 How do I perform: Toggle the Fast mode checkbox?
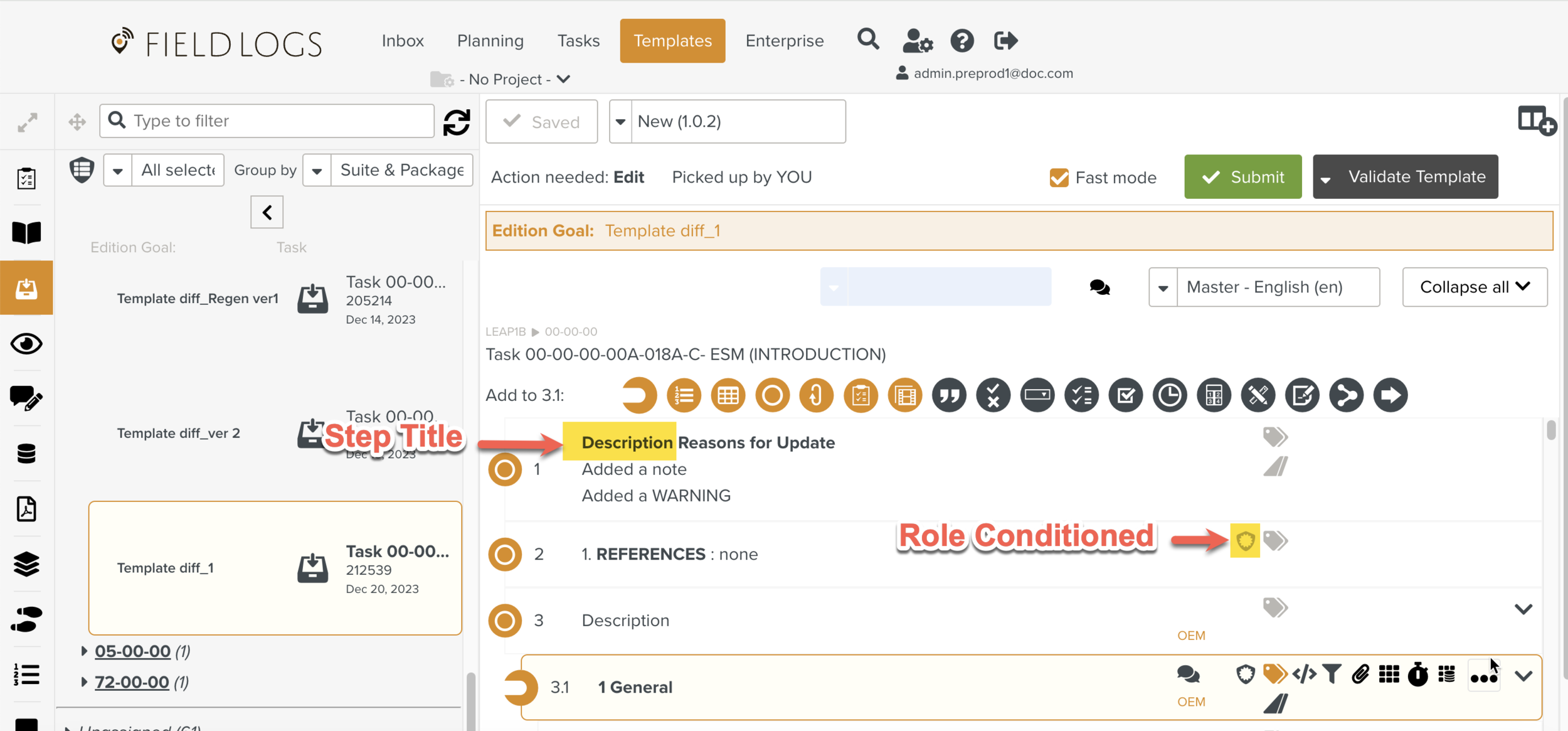pyautogui.click(x=1059, y=178)
